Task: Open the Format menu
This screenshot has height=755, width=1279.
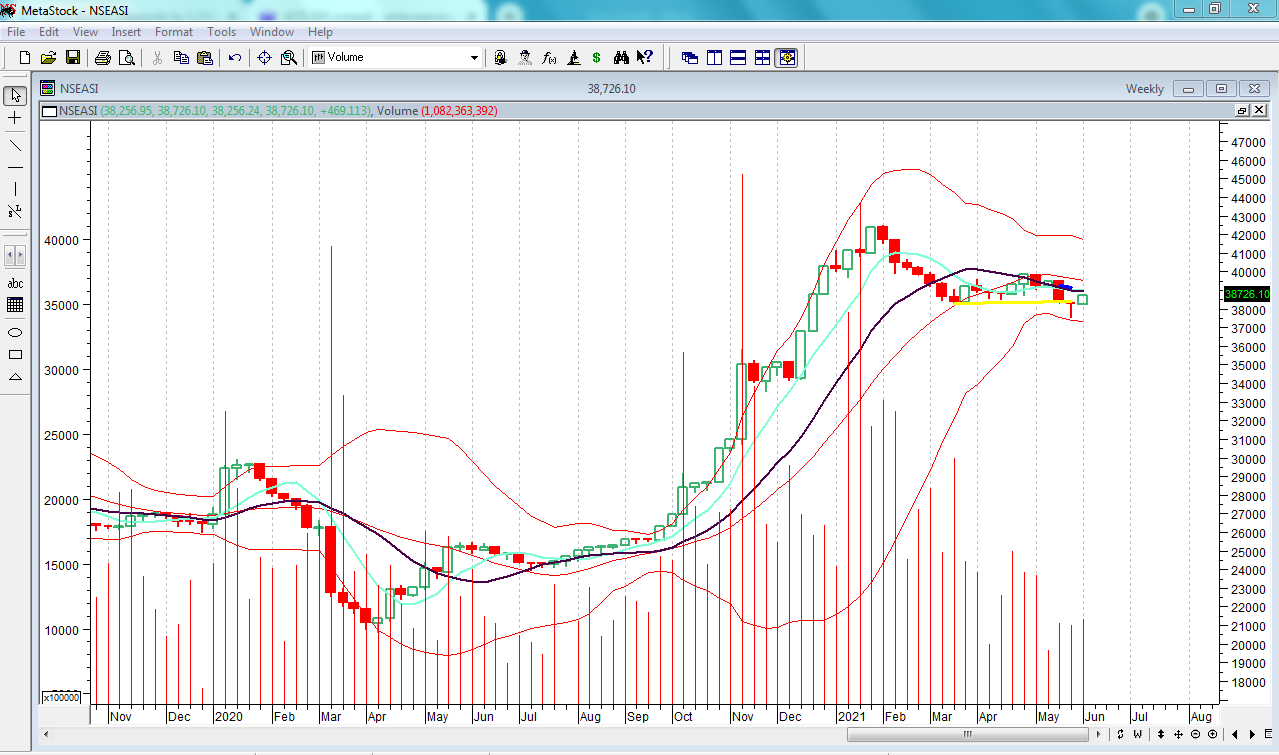Action: [x=174, y=32]
